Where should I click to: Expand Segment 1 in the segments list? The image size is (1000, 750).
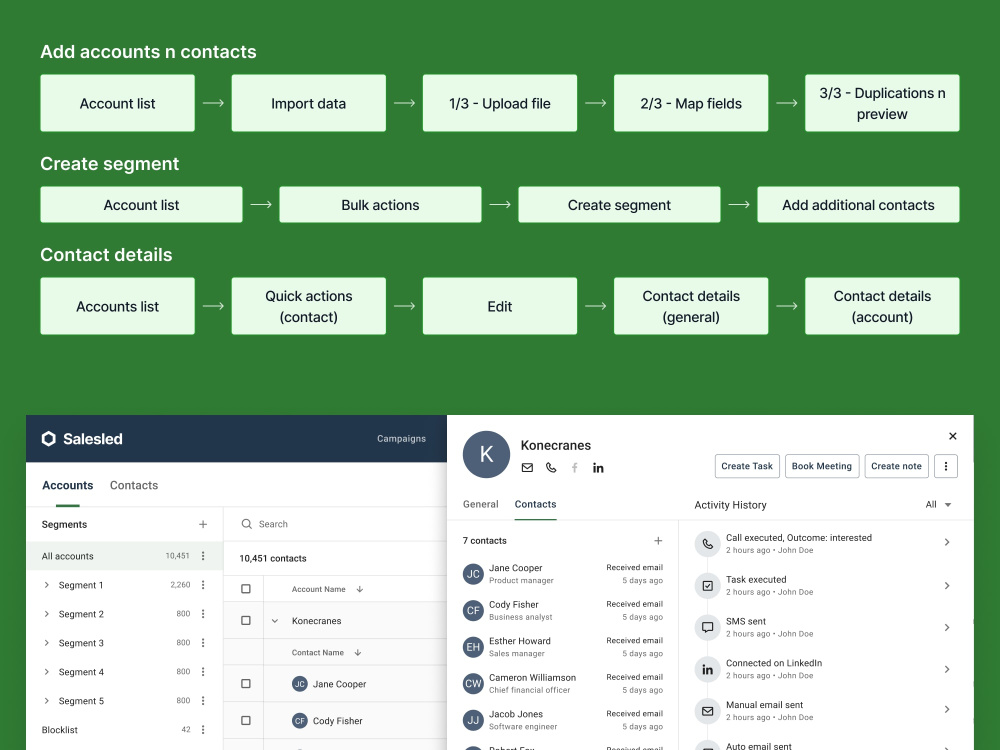pos(47,585)
